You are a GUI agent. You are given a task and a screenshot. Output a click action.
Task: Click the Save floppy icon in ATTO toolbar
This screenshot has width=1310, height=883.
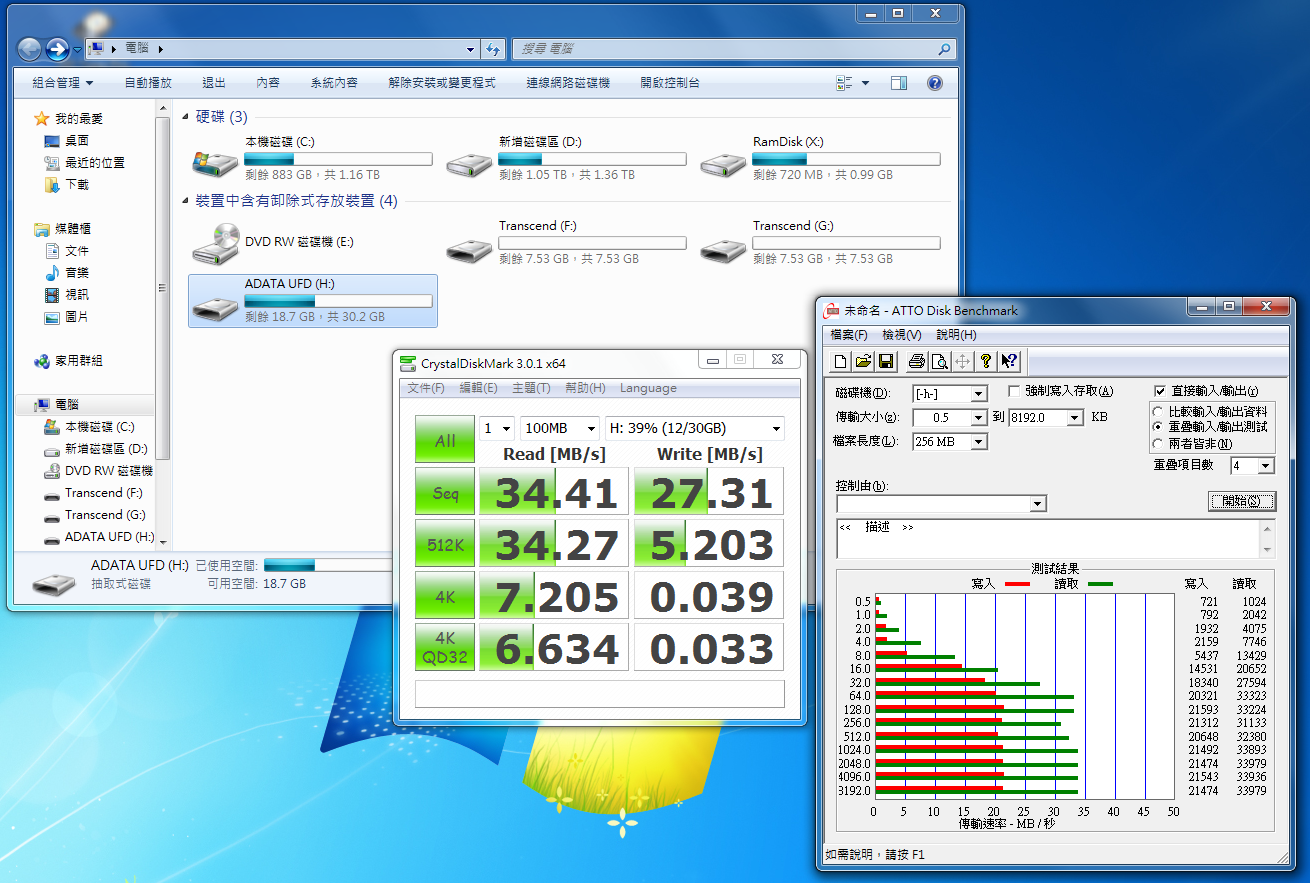886,361
